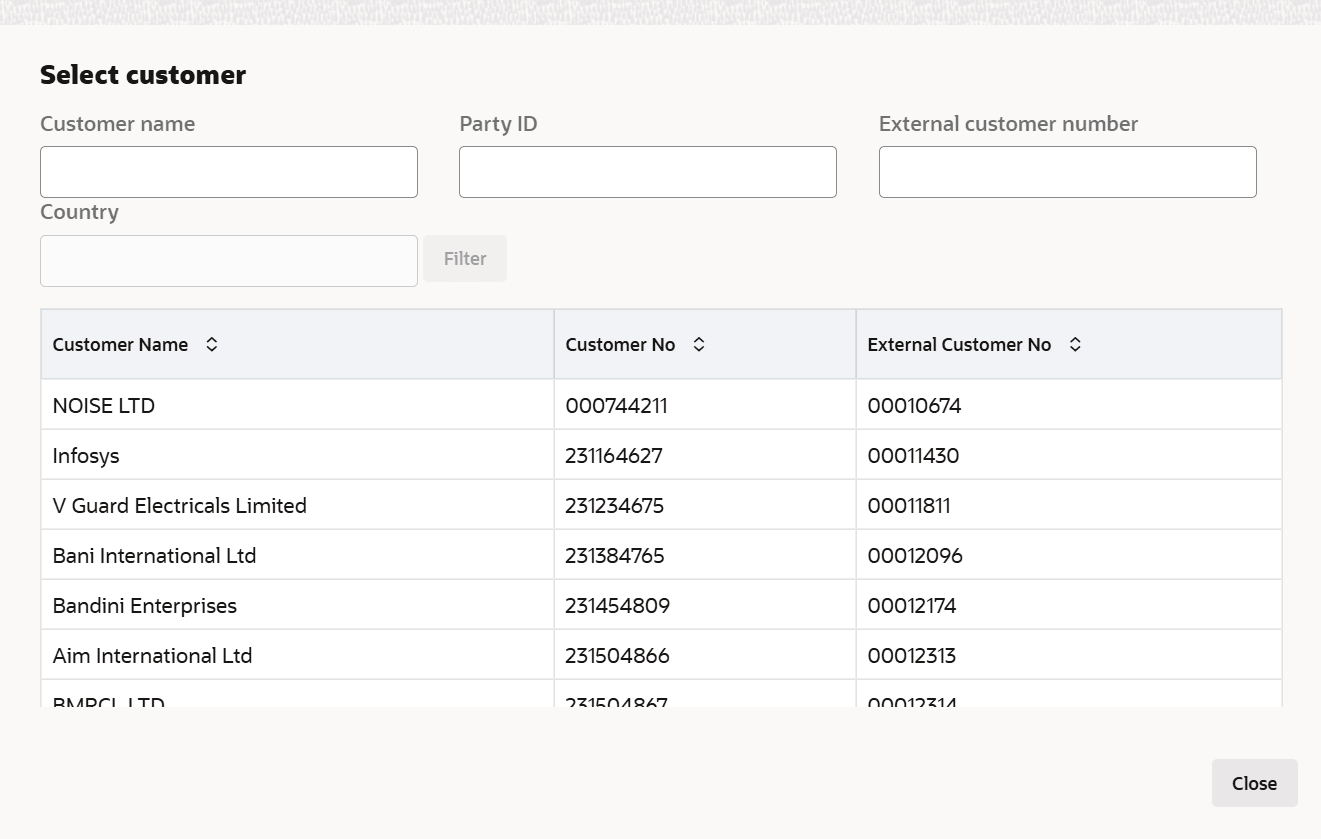Image resolution: width=1321 pixels, height=839 pixels.
Task: Click External customer number field
Action: coord(1067,172)
